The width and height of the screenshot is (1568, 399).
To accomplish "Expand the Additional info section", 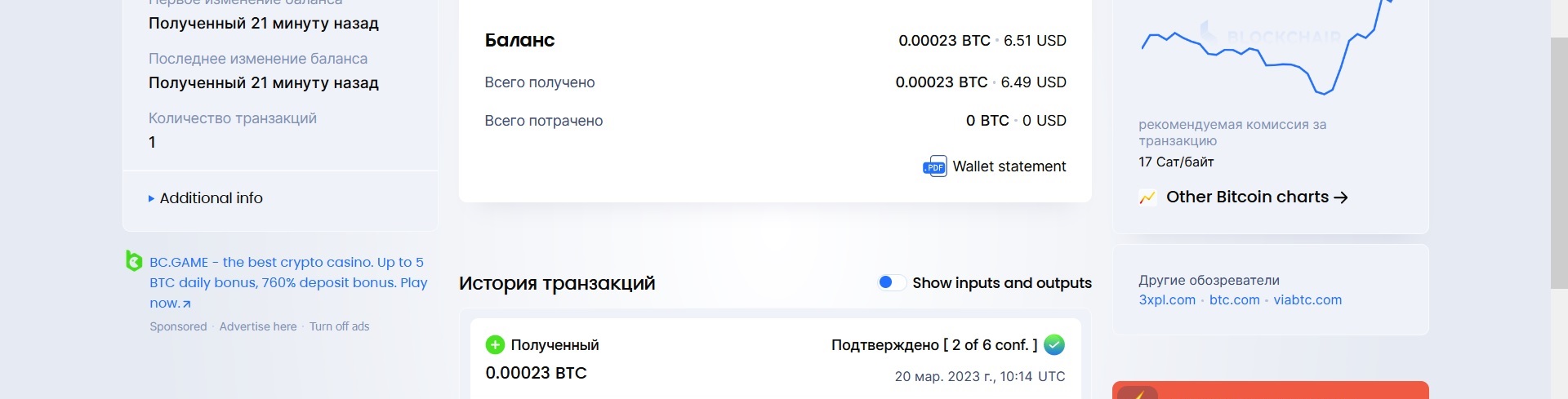I will [205, 198].
